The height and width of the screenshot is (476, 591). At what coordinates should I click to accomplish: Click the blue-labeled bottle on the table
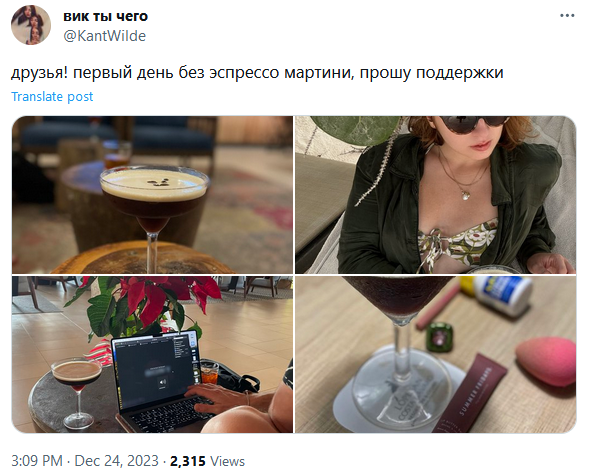tap(498, 294)
